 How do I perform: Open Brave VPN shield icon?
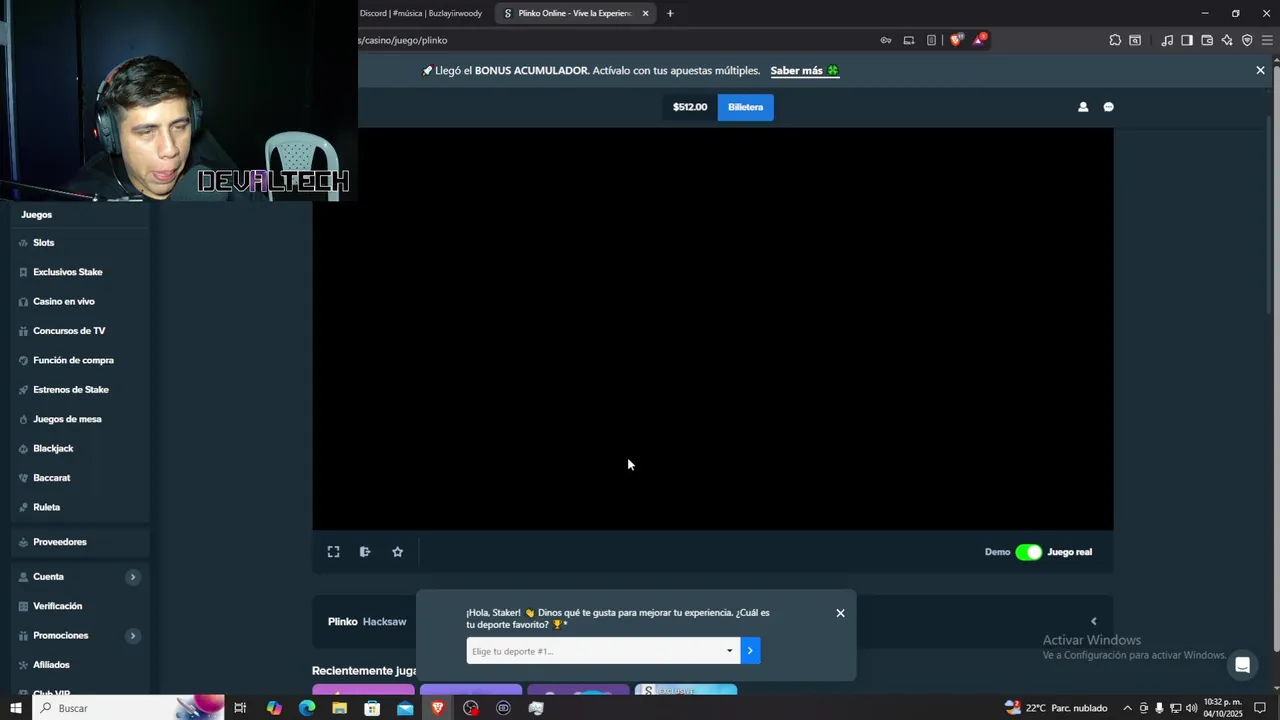(1247, 40)
